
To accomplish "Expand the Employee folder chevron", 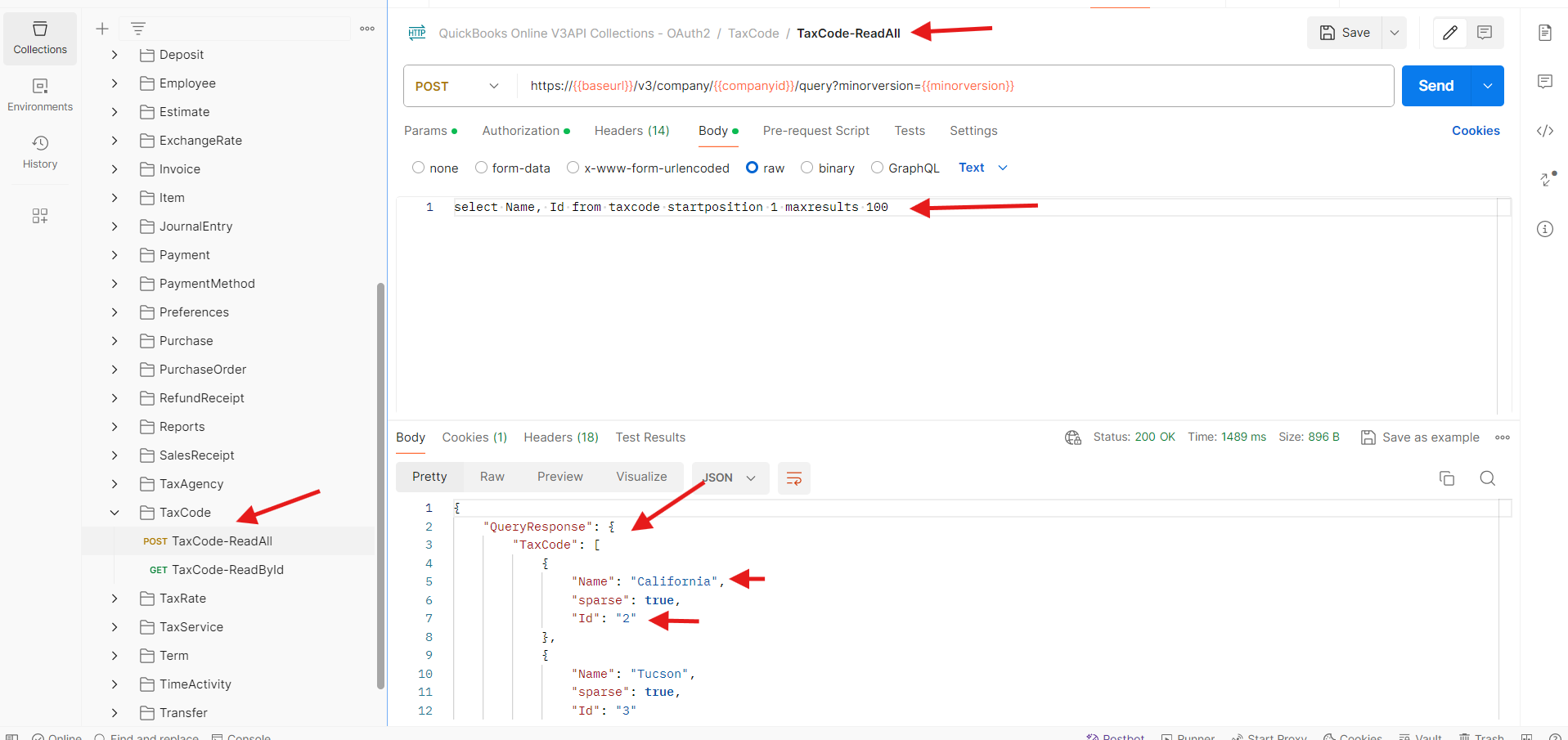I will pyautogui.click(x=115, y=83).
